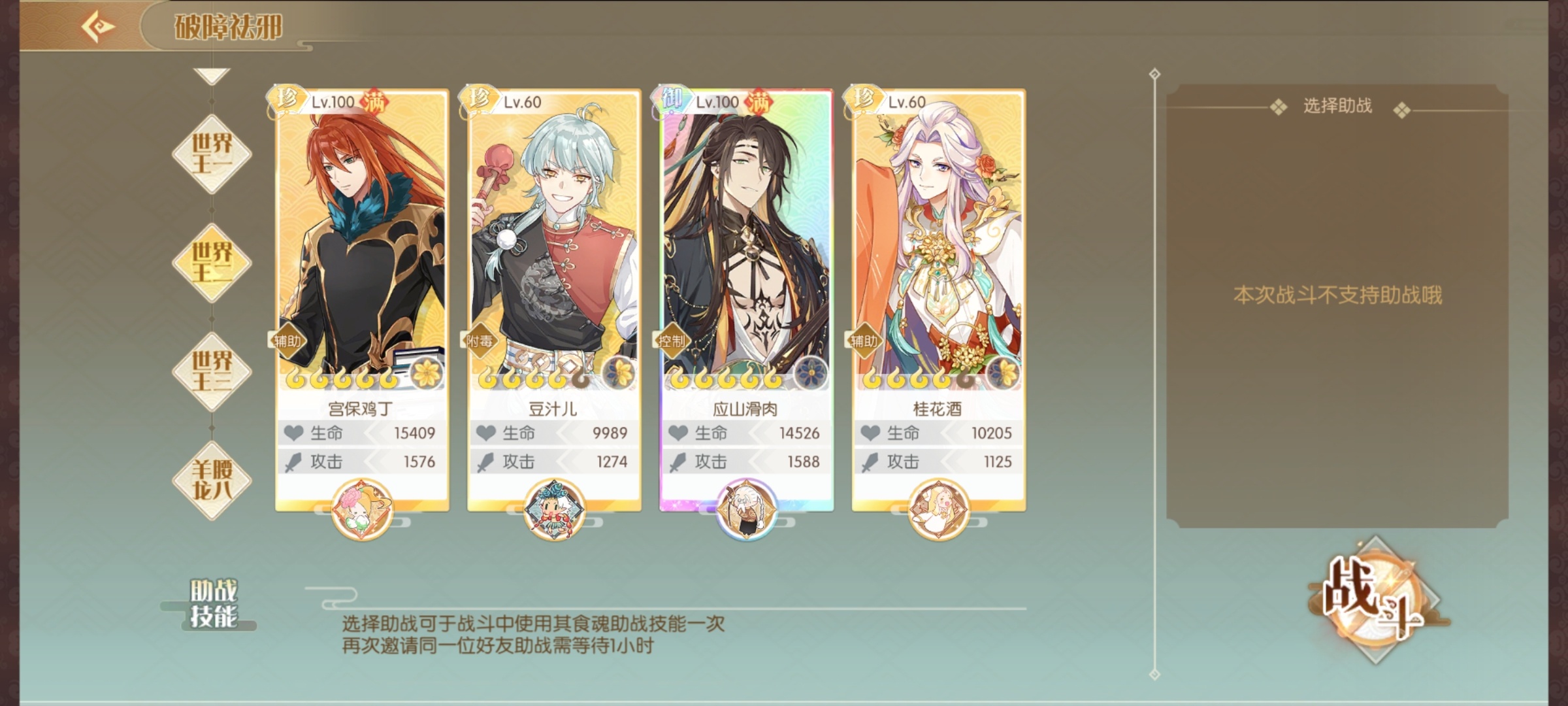
Task: Go back using the arrow icon
Action: point(98,26)
